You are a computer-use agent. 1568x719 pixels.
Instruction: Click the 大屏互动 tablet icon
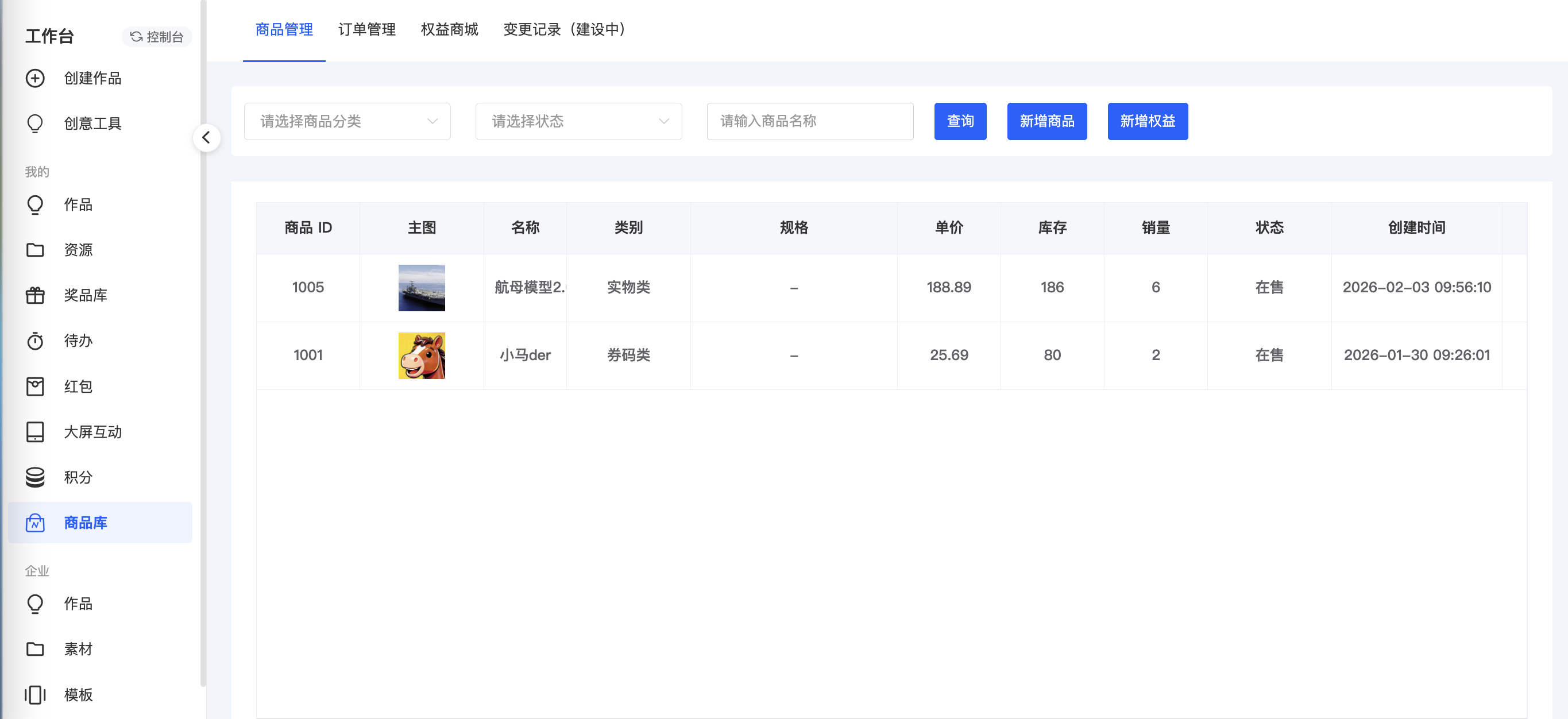pos(35,432)
